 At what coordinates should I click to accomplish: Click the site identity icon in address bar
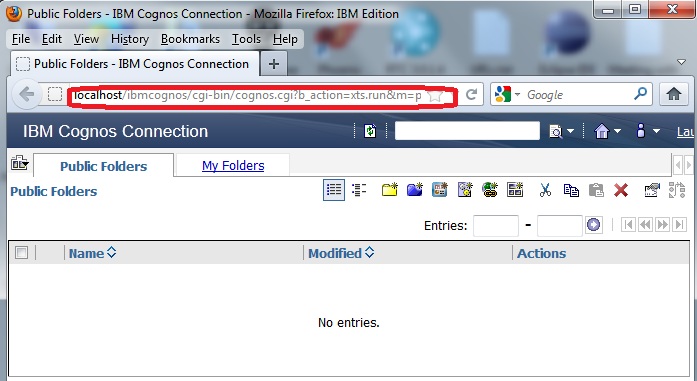point(55,94)
